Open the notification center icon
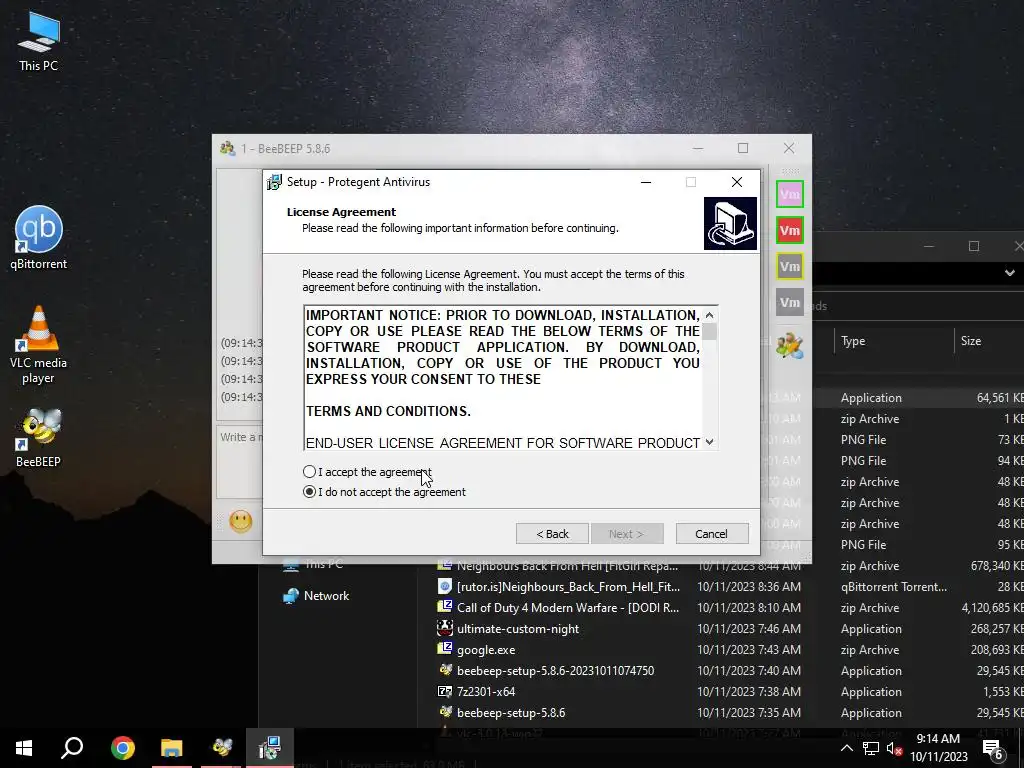The height and width of the screenshot is (768, 1024). click(993, 748)
